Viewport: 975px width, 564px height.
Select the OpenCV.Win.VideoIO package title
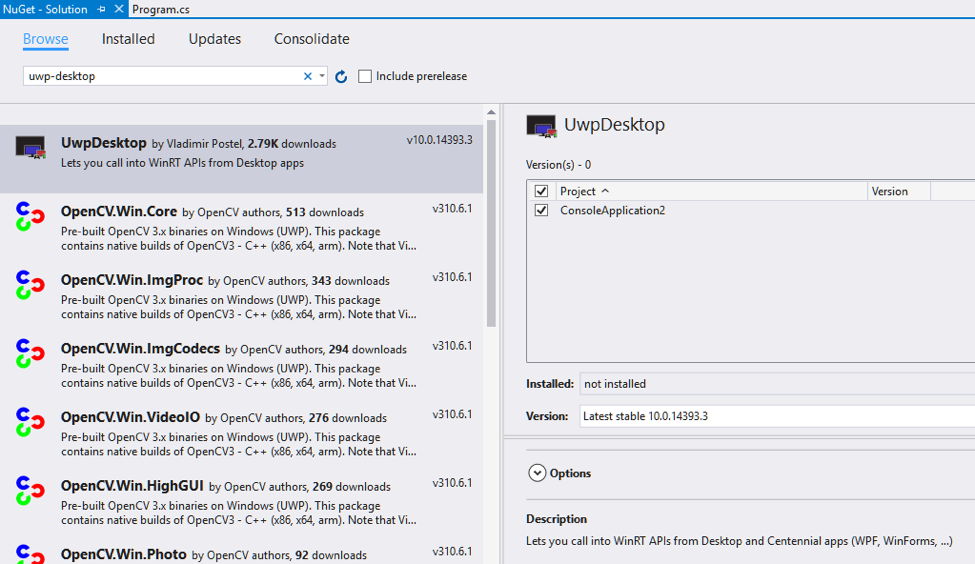(131, 417)
